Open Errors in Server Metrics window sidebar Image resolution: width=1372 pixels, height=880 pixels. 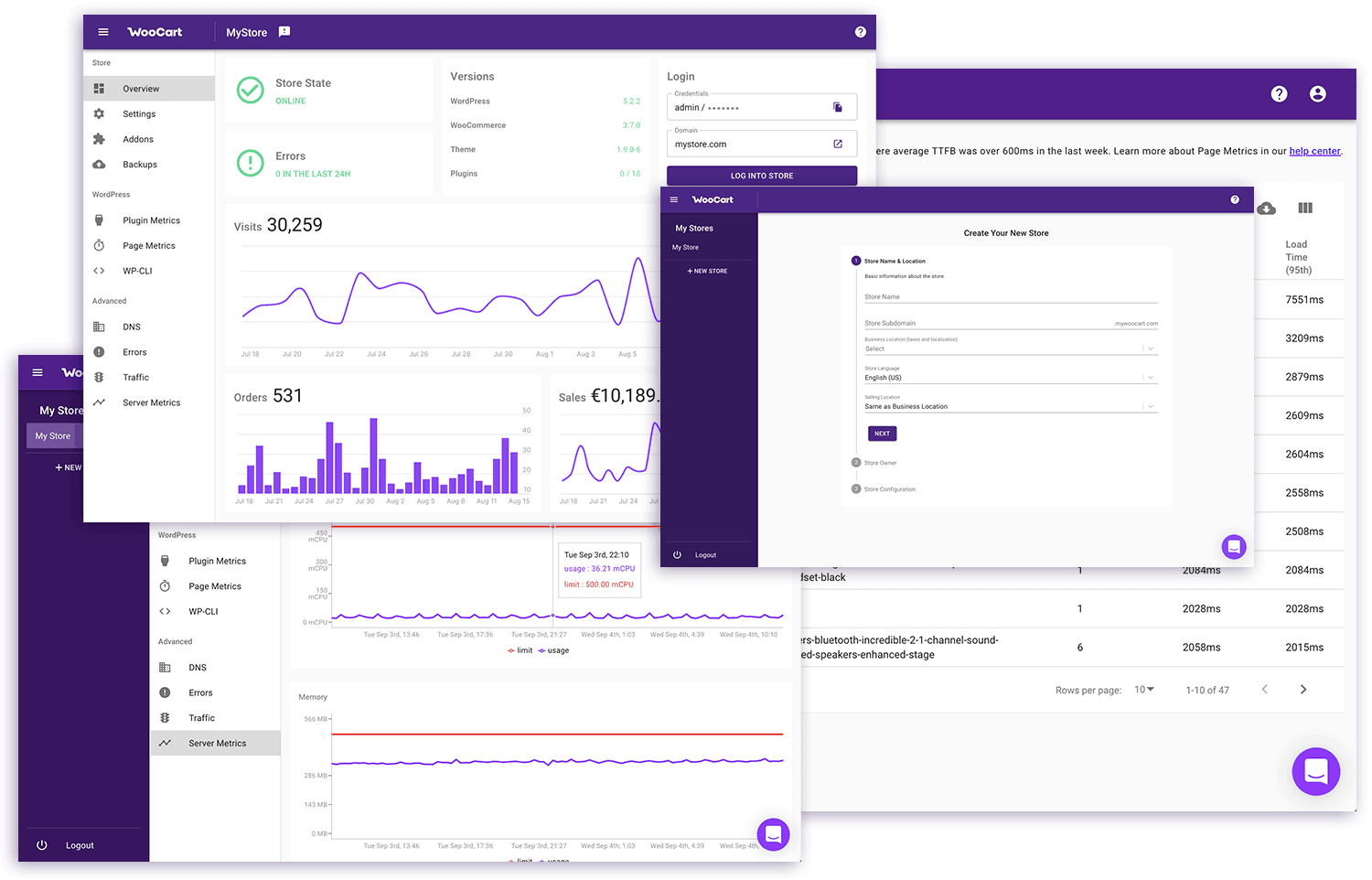[216, 692]
